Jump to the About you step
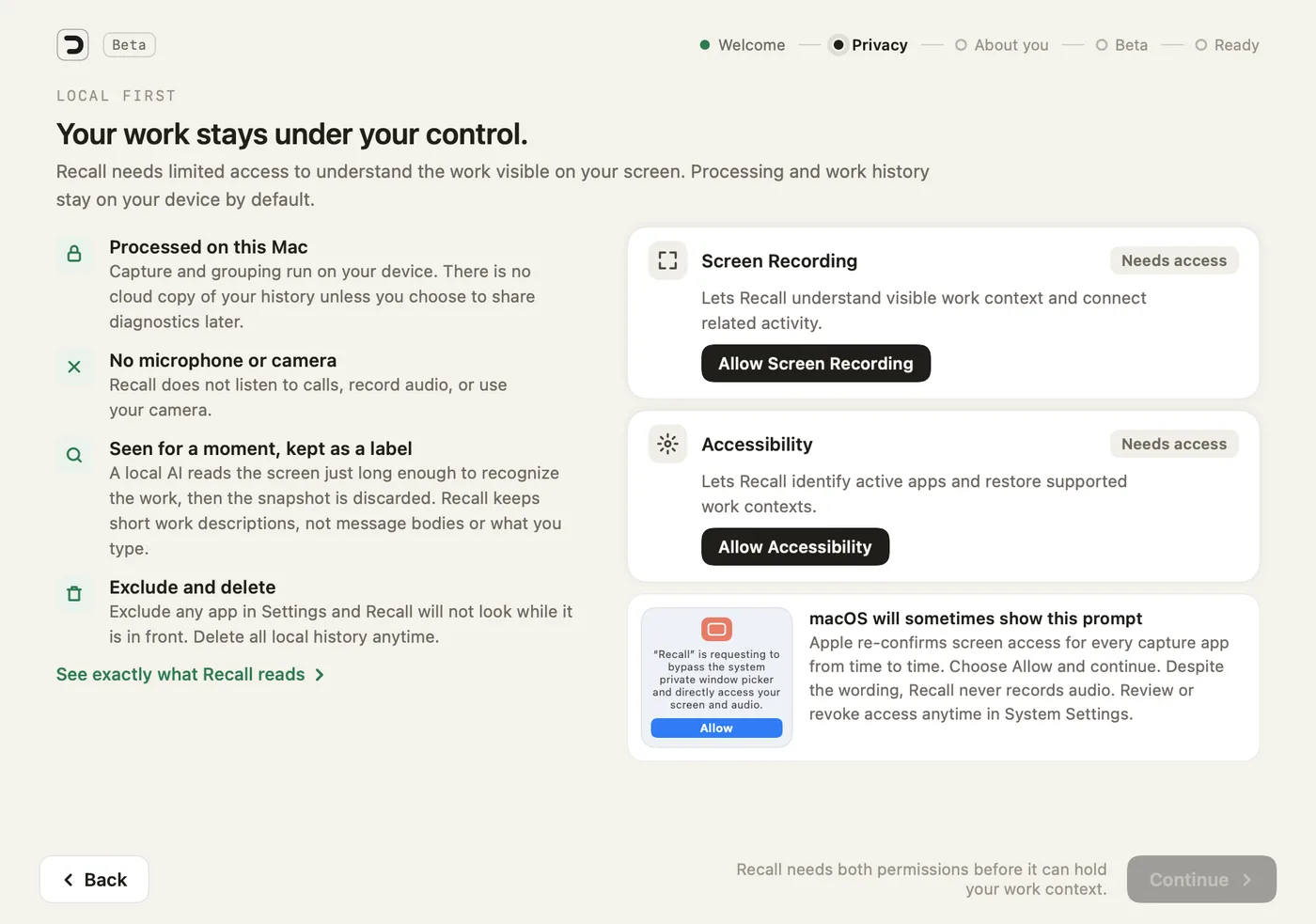 [x=1002, y=45]
